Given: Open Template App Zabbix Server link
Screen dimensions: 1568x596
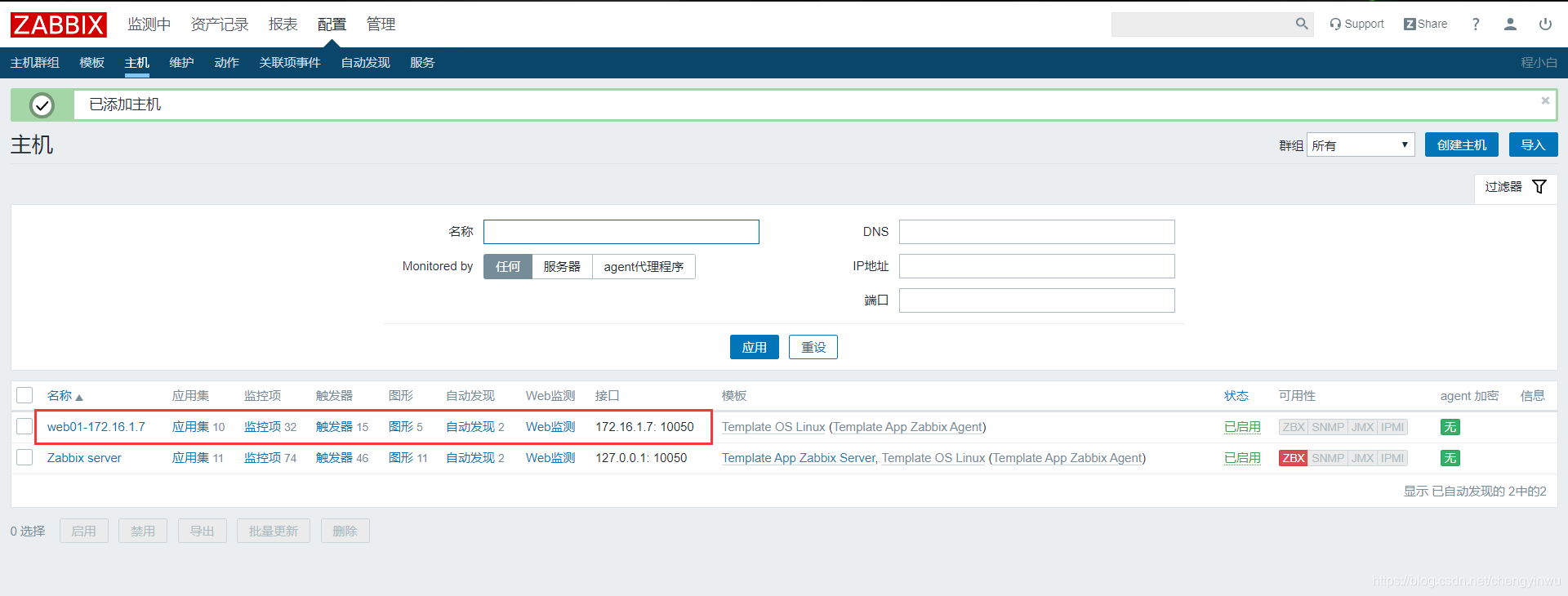Looking at the screenshot, I should tap(798, 458).
